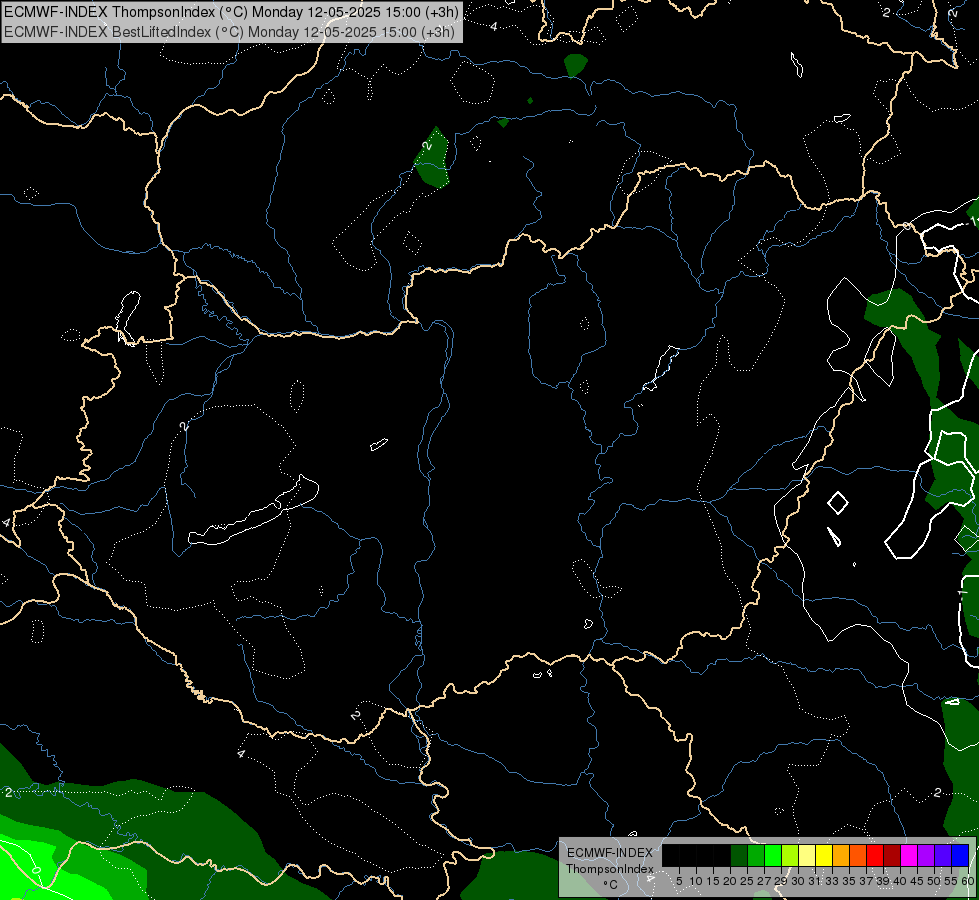Click the legend tick value 30

point(798,881)
